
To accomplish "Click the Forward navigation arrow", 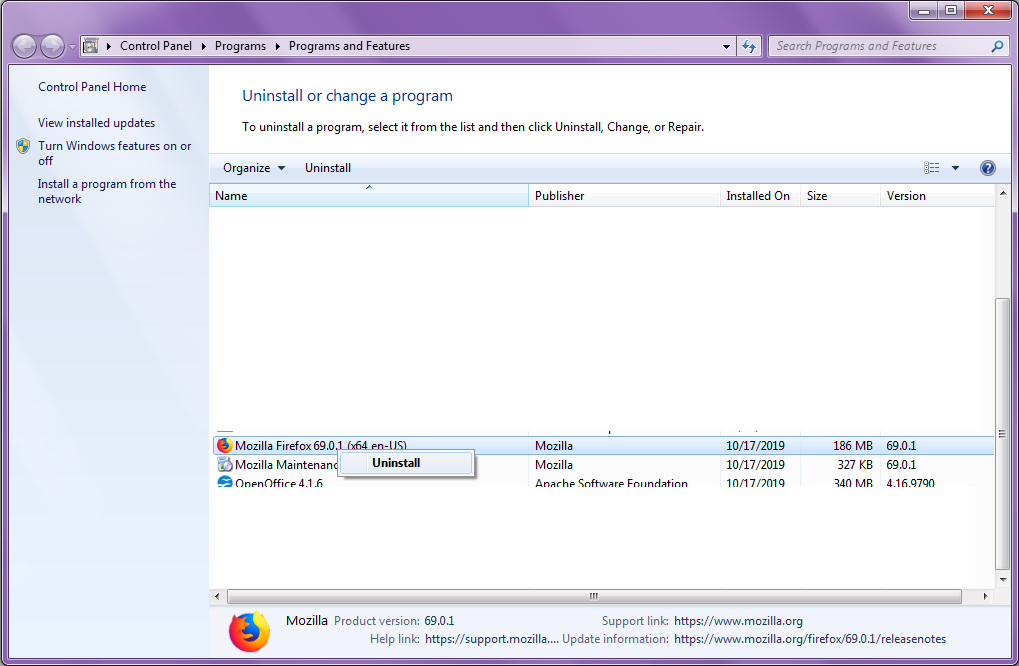I will click(x=52, y=46).
